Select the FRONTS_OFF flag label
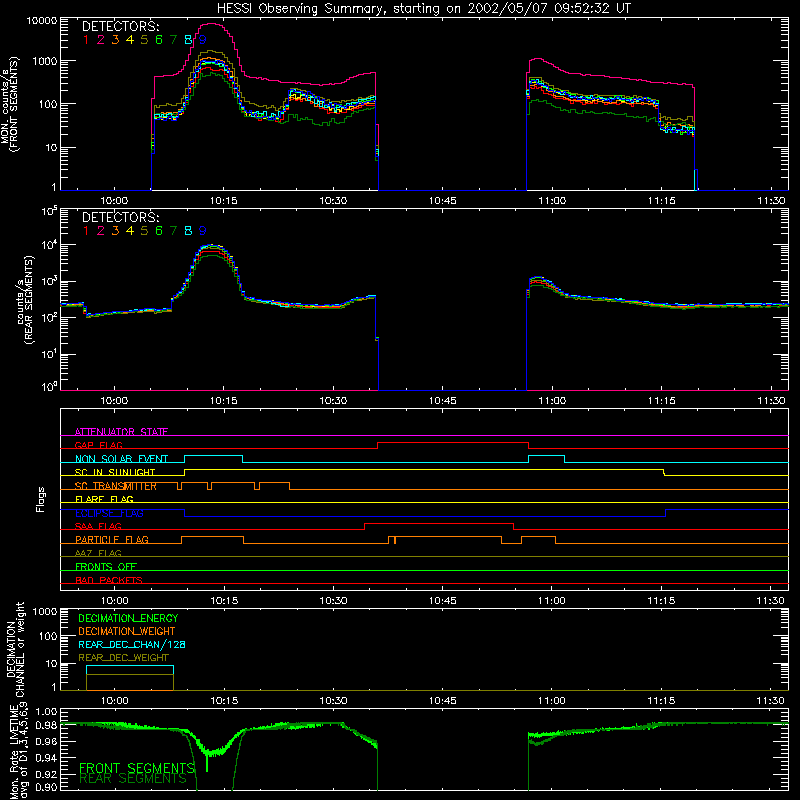 pyautogui.click(x=106, y=567)
